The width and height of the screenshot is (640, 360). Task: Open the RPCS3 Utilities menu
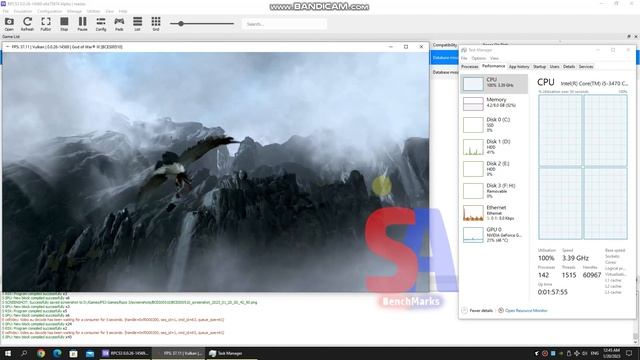93,11
